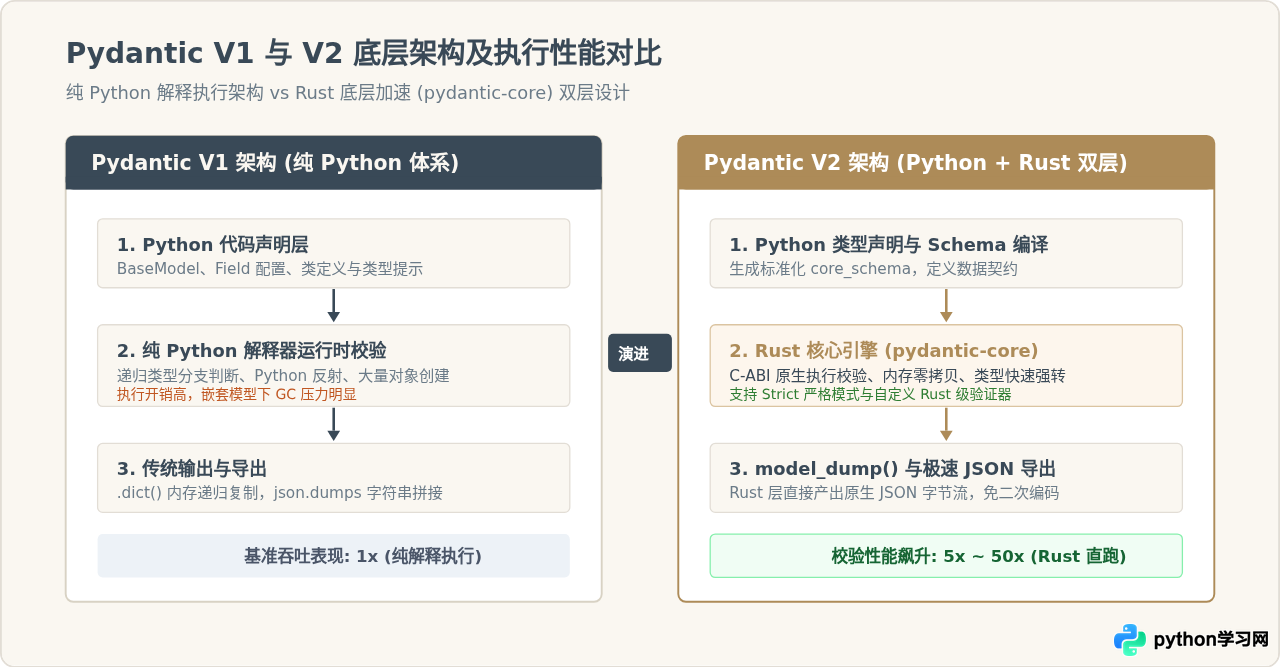Click the heading 1. Python 代码声明层
Viewport: 1280px width, 668px height.
213,245
